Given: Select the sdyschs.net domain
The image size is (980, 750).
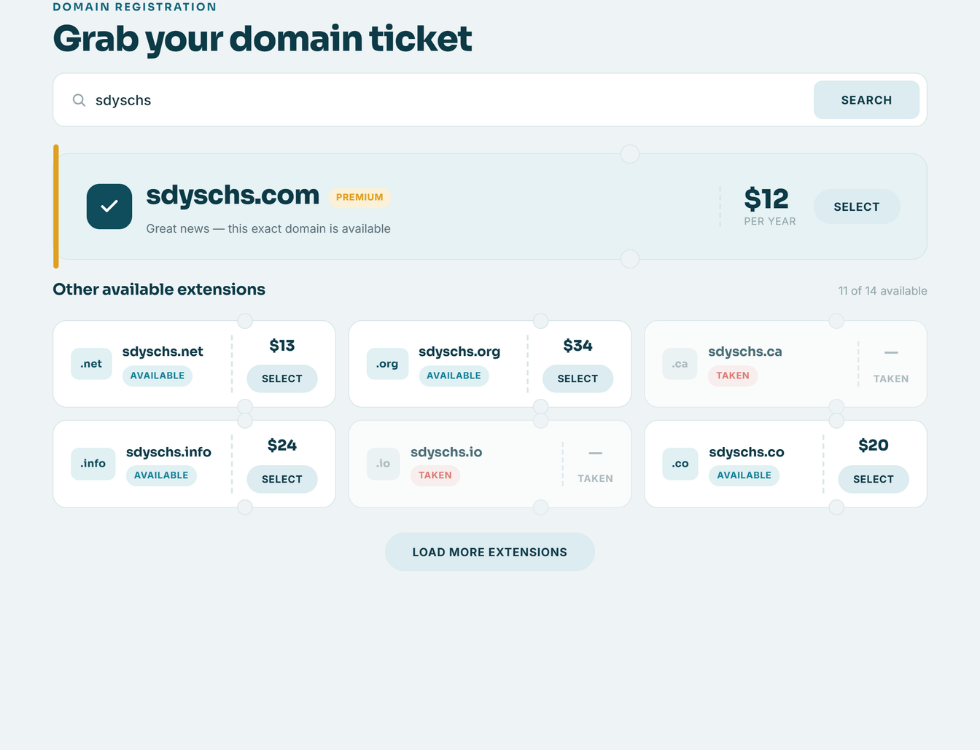Looking at the screenshot, I should pos(282,379).
